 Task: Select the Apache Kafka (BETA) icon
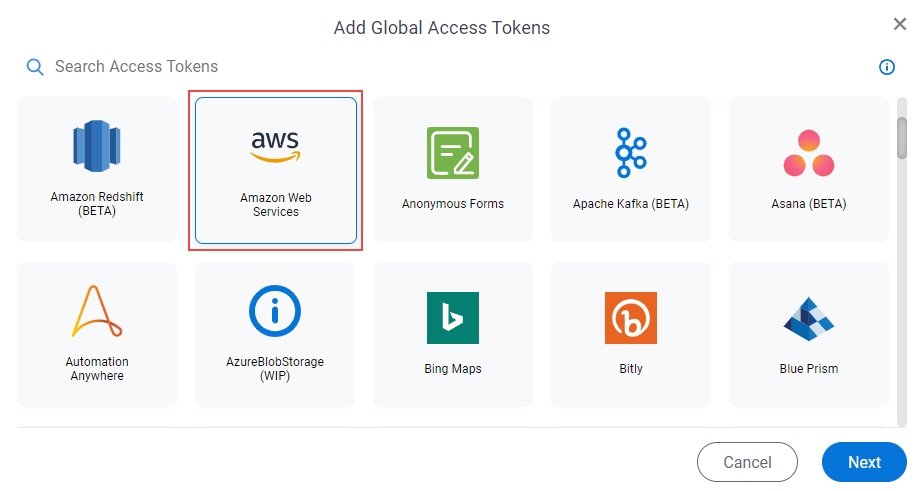(x=630, y=152)
